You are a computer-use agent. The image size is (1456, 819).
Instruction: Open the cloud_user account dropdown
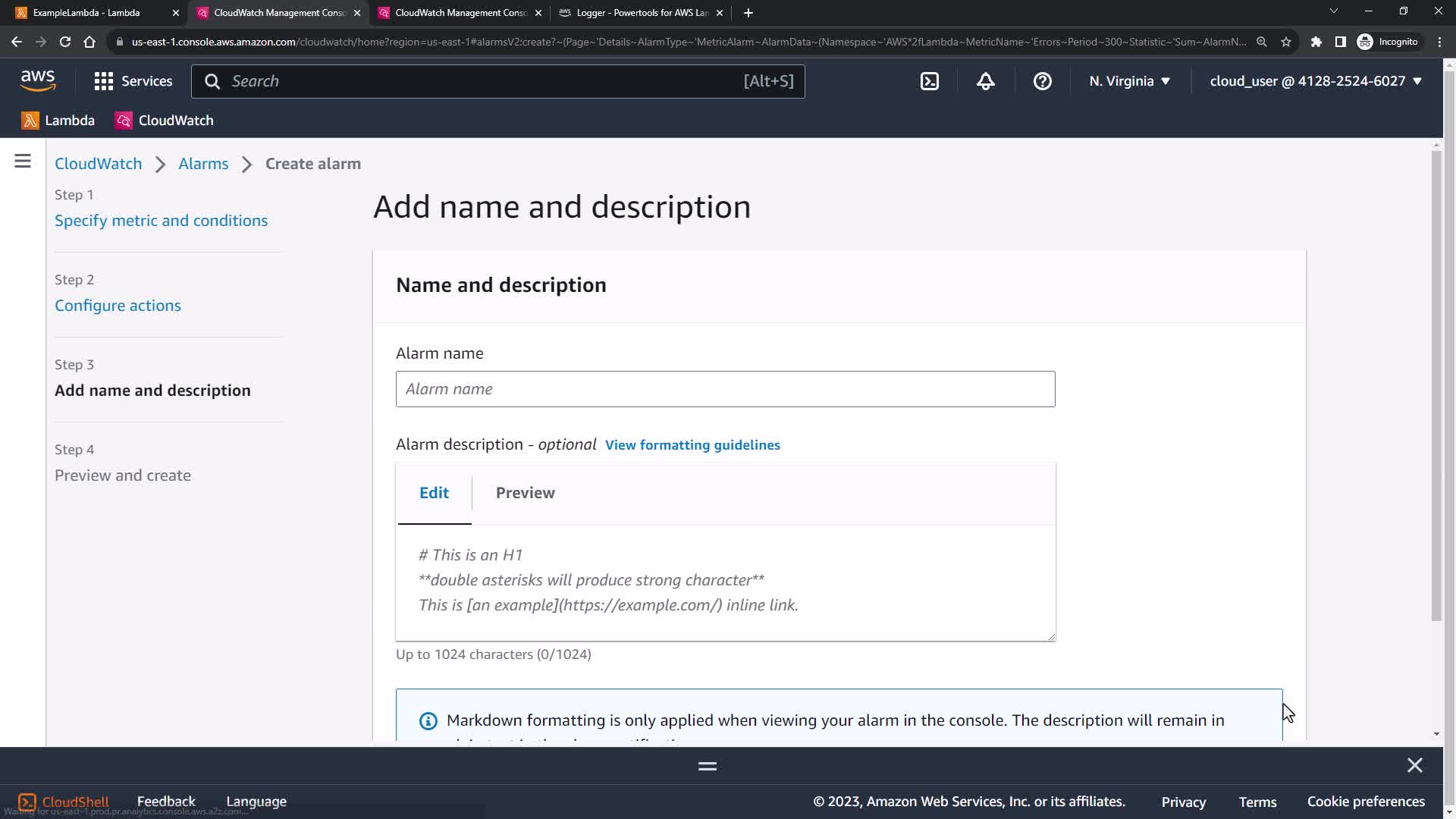click(1315, 81)
